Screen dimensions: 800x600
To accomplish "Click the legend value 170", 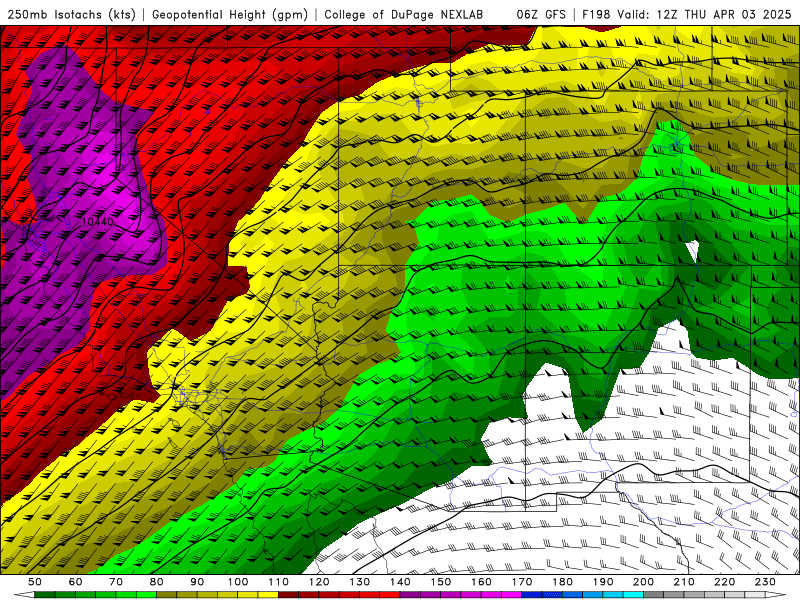I will pos(522,582).
